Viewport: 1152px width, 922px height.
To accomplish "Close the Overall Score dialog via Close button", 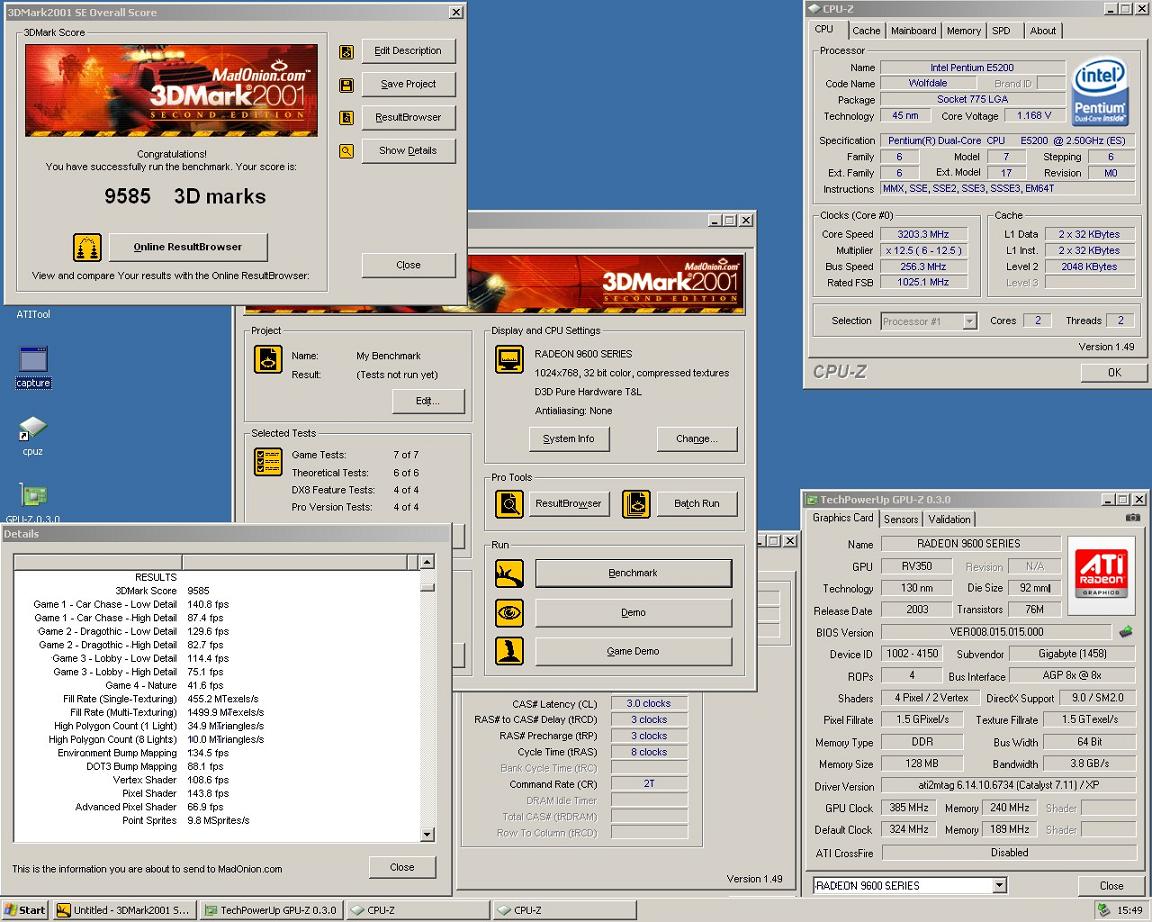I will (408, 265).
